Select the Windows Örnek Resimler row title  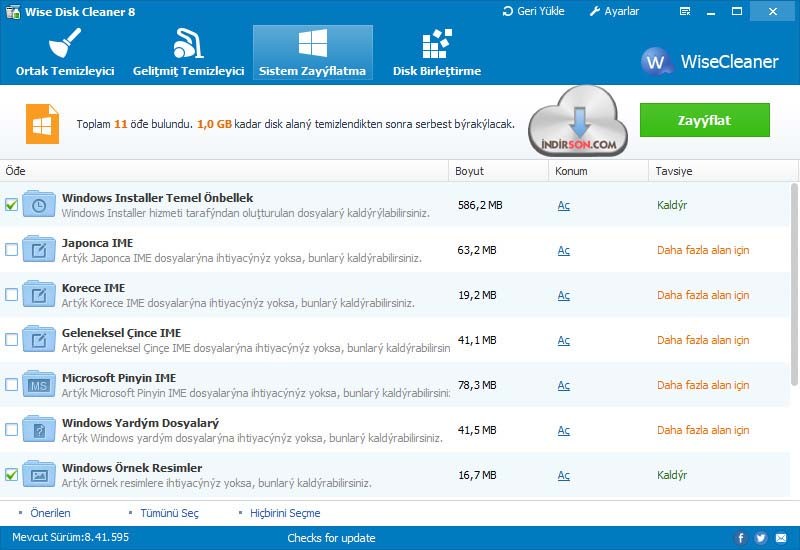click(x=132, y=467)
